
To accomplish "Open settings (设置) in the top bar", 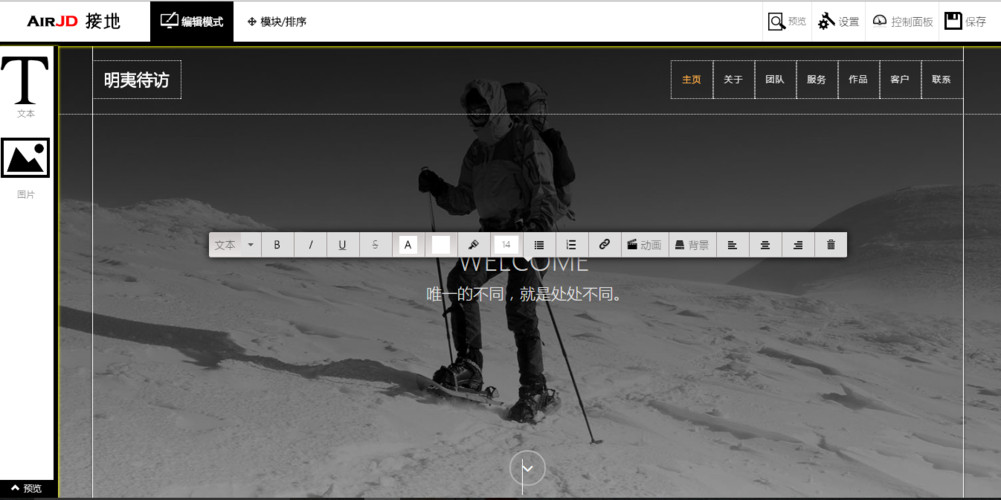I will click(838, 22).
